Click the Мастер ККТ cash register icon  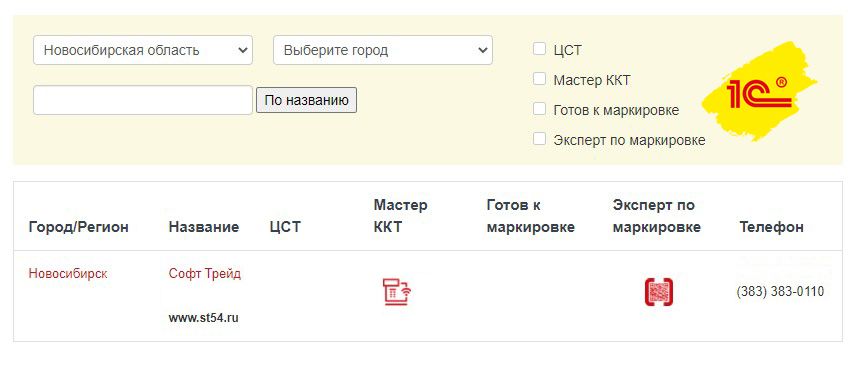(397, 292)
